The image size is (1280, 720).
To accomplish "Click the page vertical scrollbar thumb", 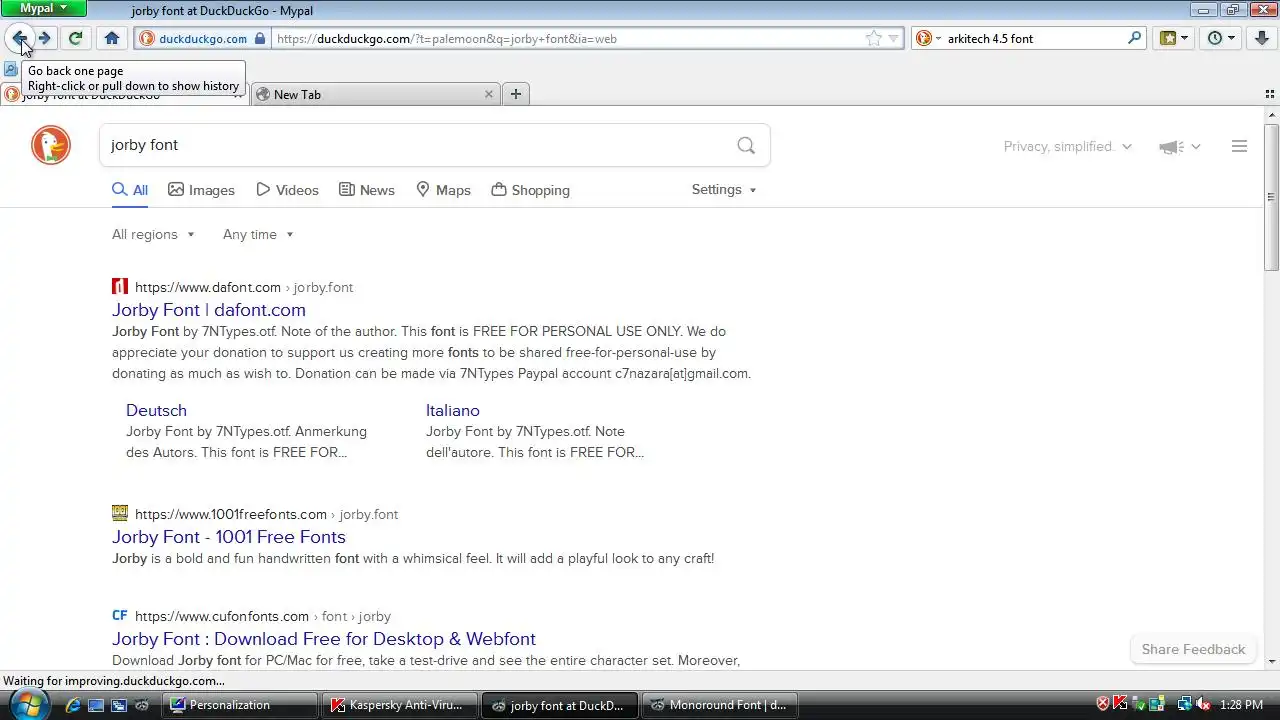I will [1272, 197].
